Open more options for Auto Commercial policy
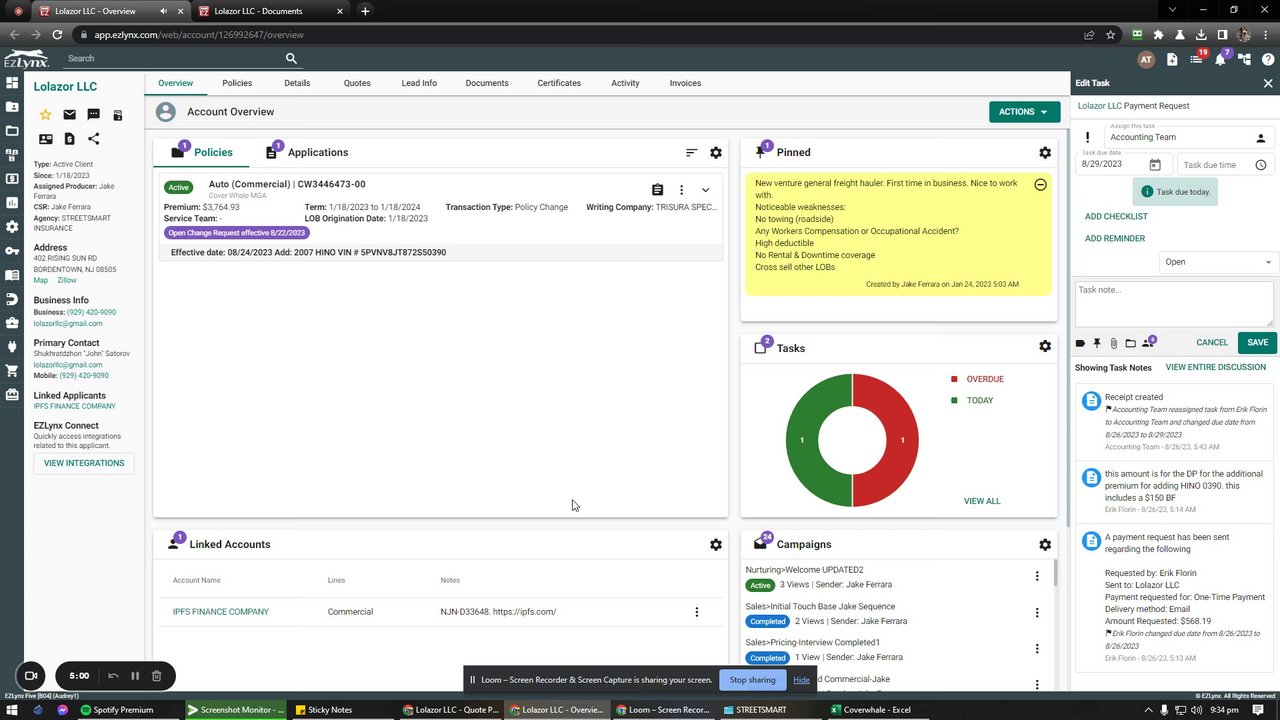 (x=681, y=190)
